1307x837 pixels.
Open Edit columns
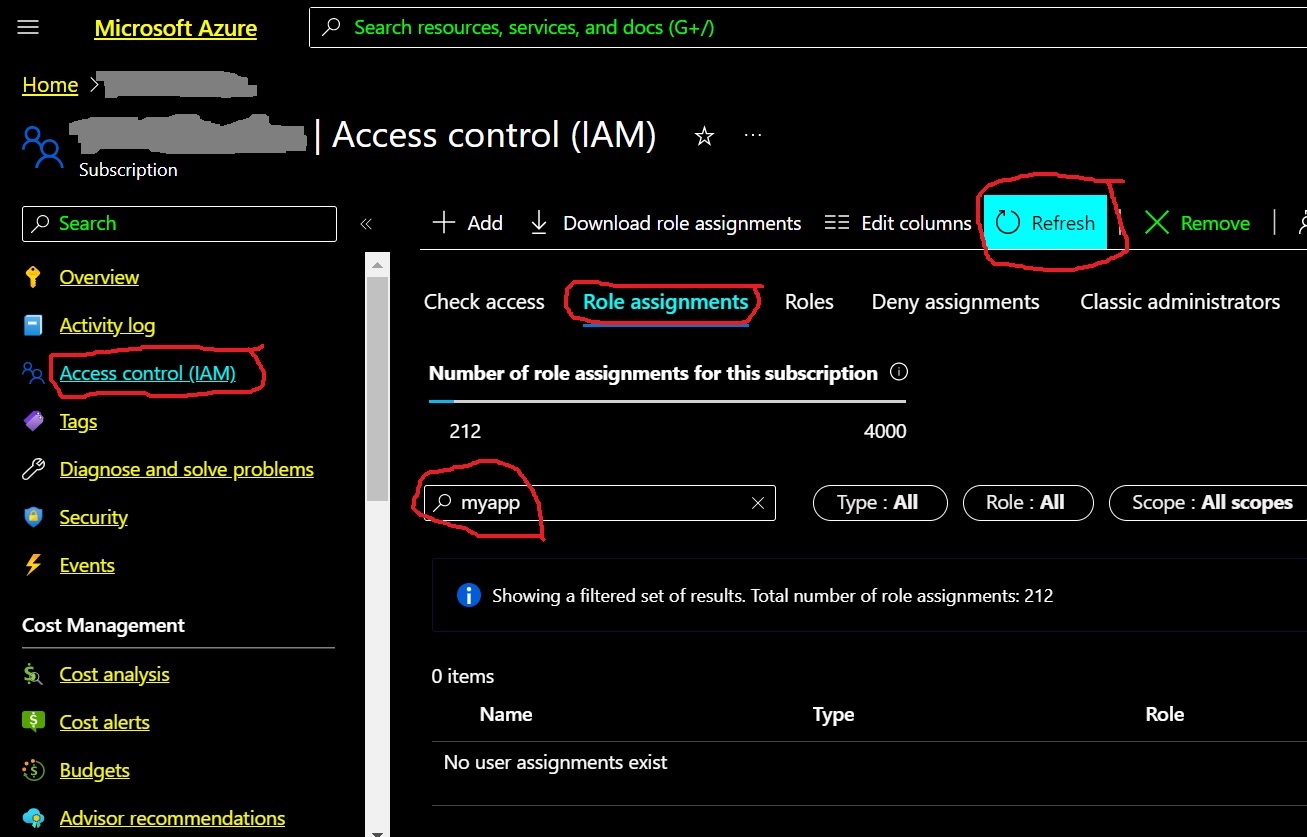pos(898,223)
